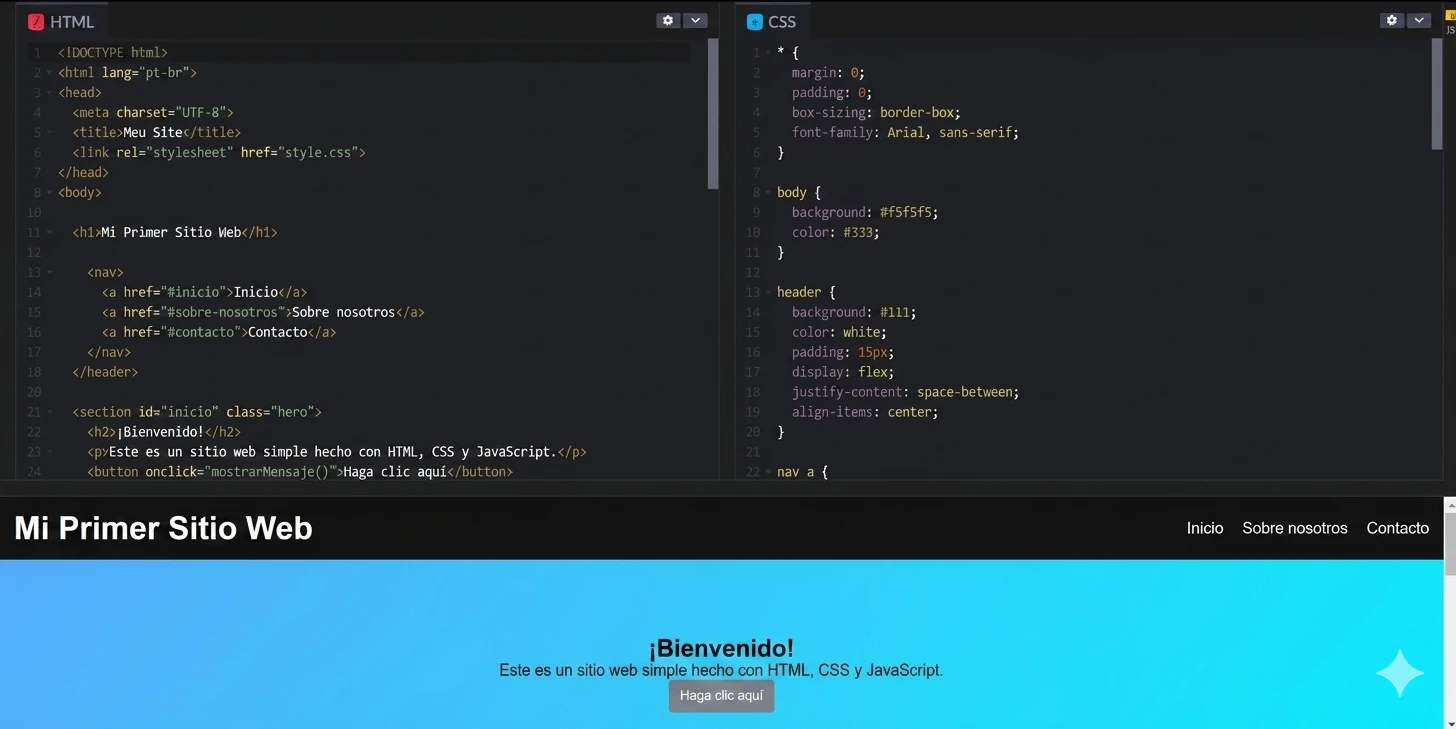Click the Contacto link in preview
Image resolution: width=1456 pixels, height=729 pixels.
[x=1398, y=528]
